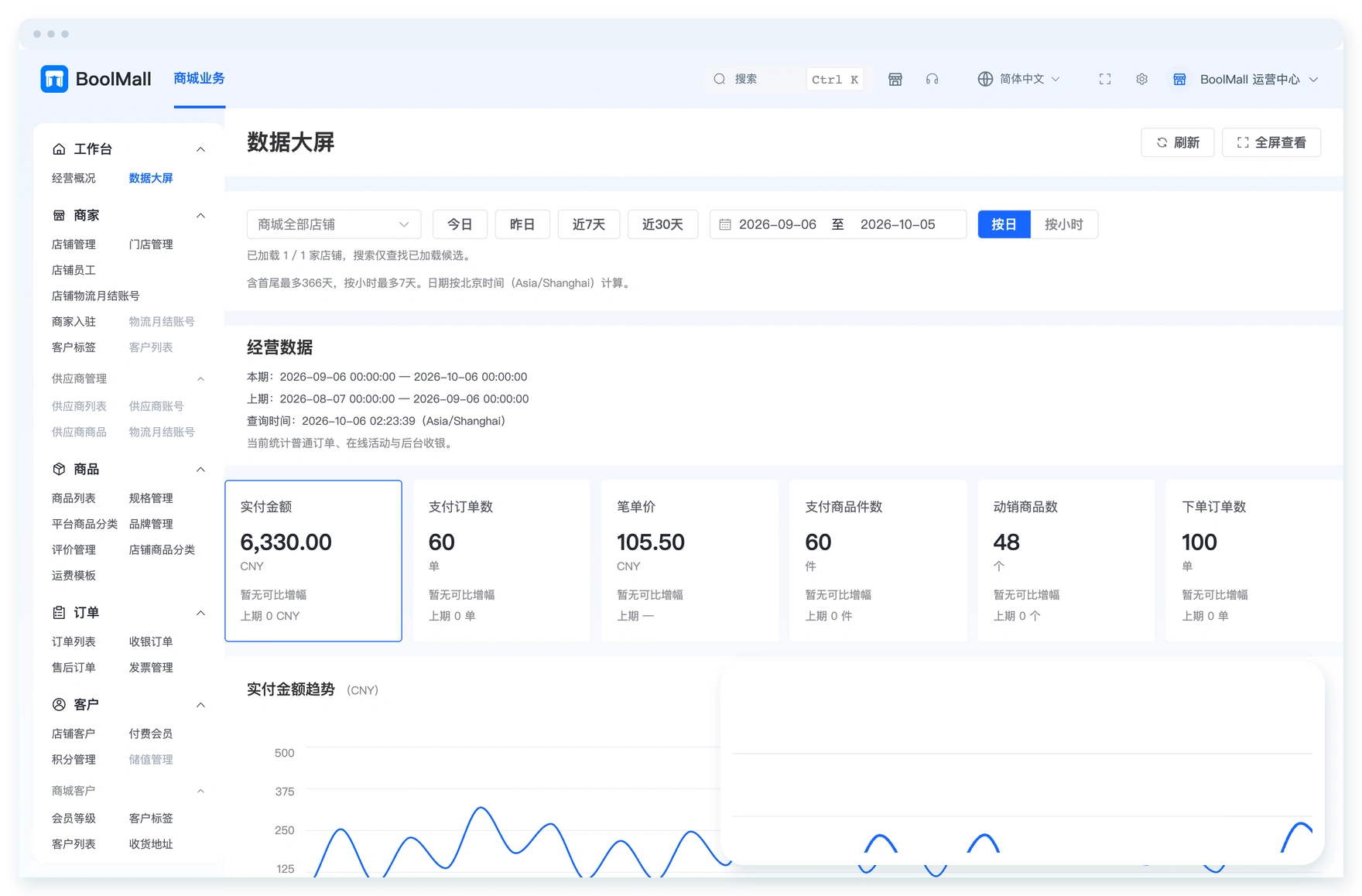The image size is (1362, 896).
Task: Open 商品列表 link in sidebar
Action: [74, 498]
